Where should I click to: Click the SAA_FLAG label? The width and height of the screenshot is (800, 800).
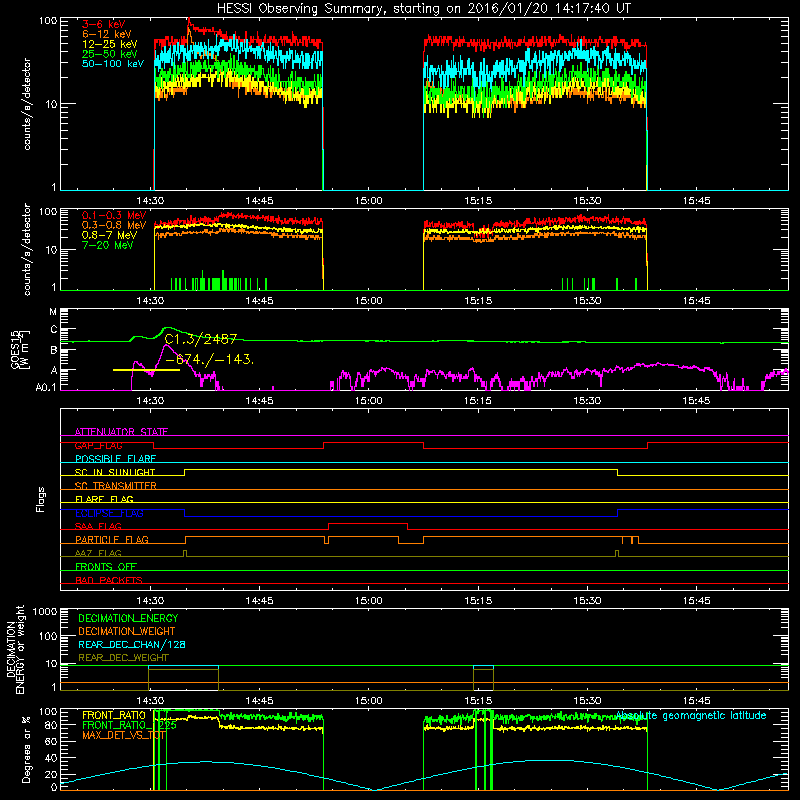coord(98,526)
